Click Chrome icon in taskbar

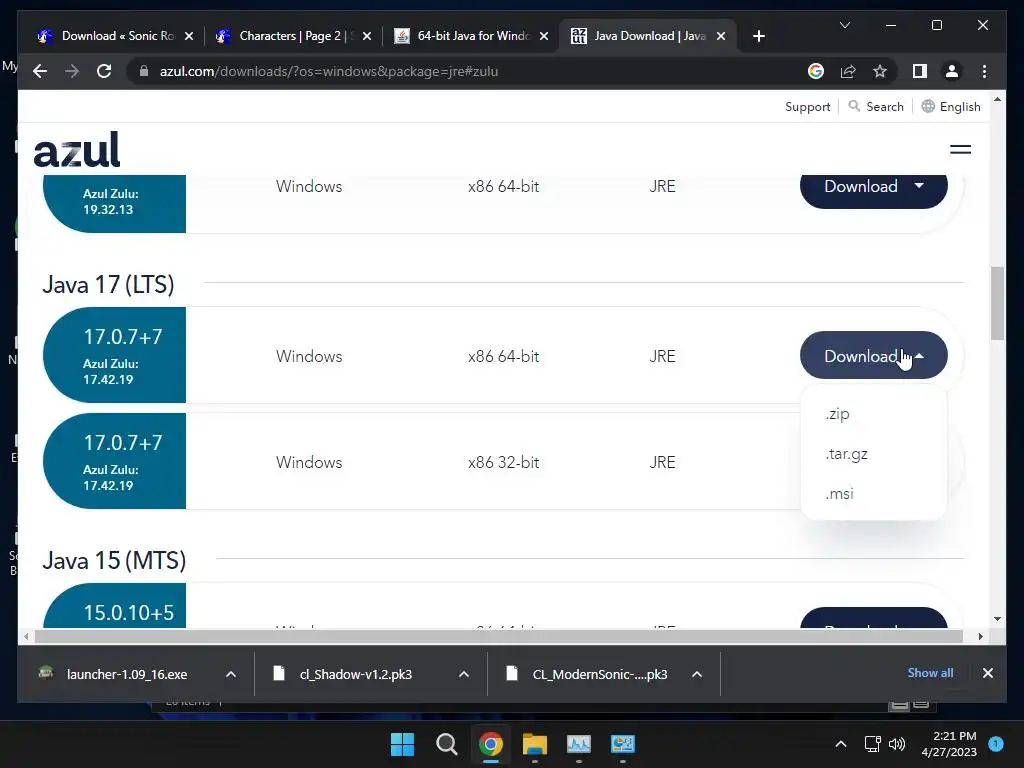(490, 744)
